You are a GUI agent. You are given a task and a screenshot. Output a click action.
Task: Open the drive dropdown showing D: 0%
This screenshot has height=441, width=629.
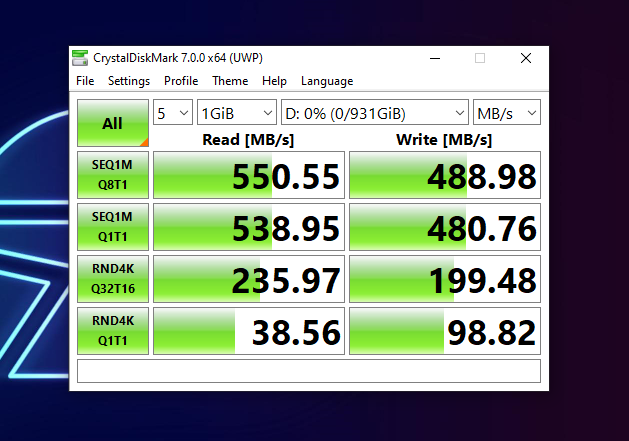click(375, 113)
